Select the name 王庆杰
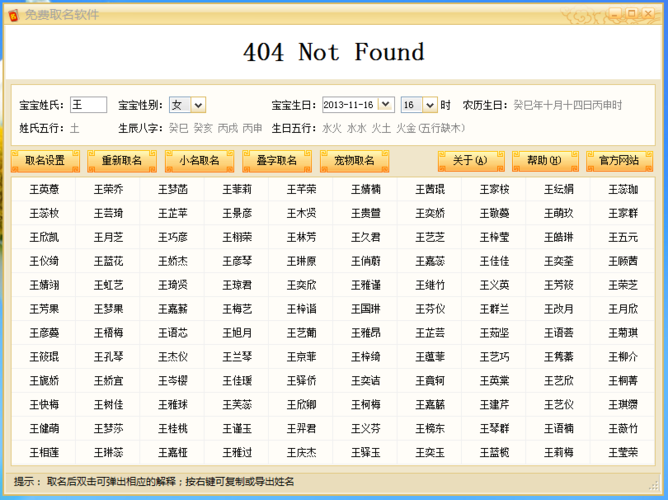 click(301, 452)
